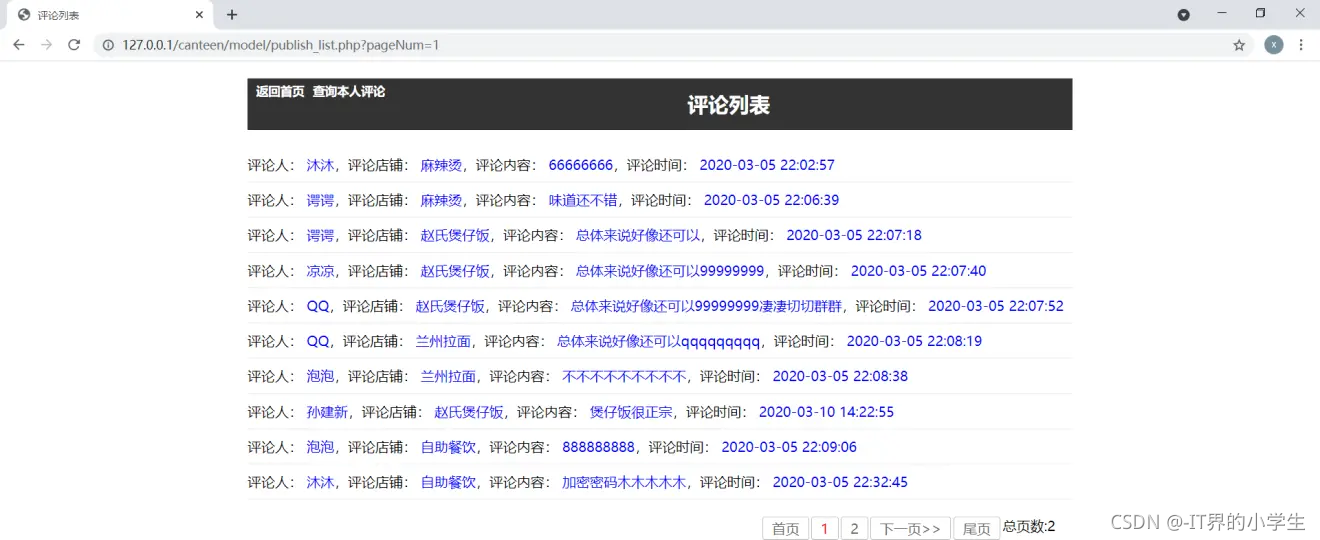Viewport: 1320px width, 540px height.
Task: Open new tab with plus icon
Action: tap(232, 15)
